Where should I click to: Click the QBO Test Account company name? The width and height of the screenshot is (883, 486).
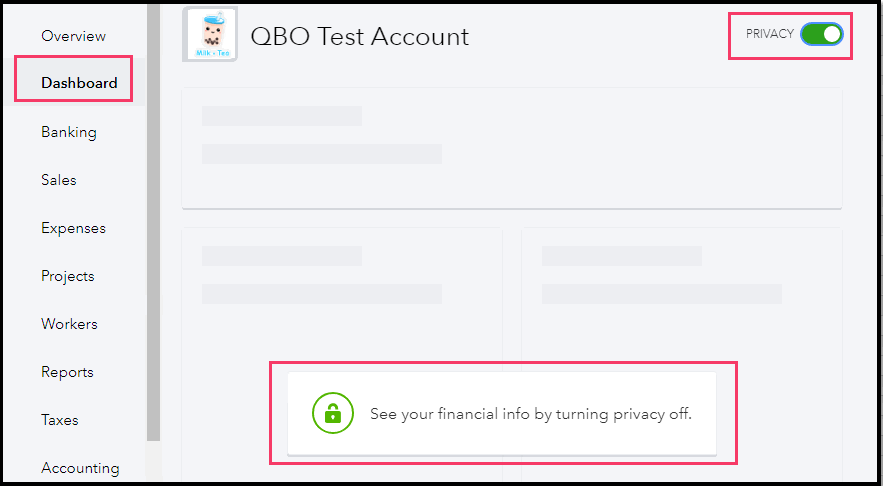[x=359, y=37]
